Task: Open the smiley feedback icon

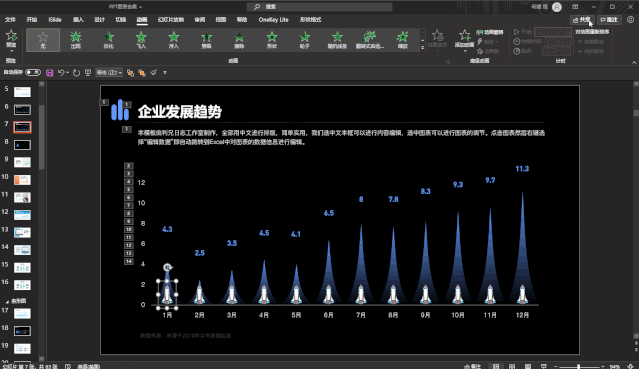Action: [x=630, y=20]
